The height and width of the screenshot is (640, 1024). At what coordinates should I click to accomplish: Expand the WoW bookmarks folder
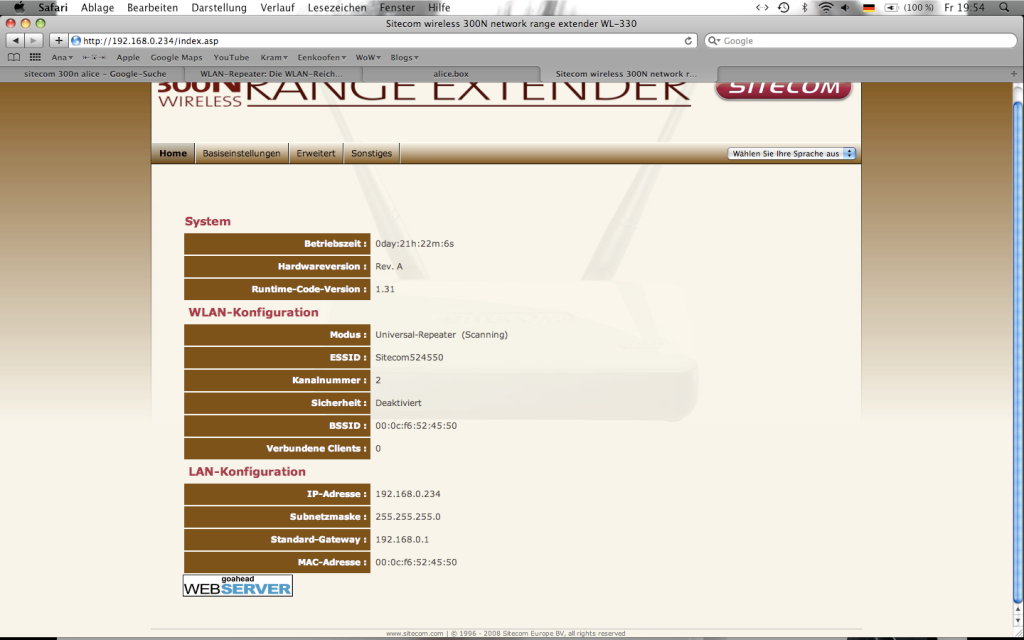pyautogui.click(x=368, y=57)
